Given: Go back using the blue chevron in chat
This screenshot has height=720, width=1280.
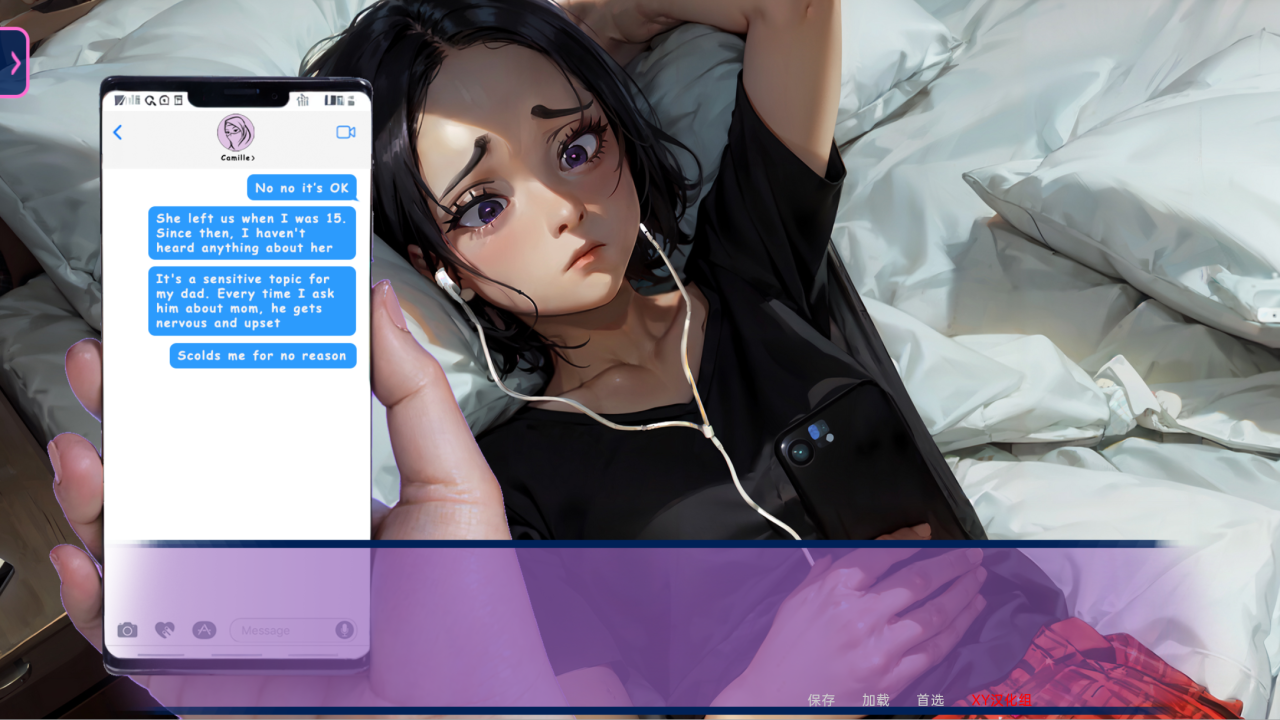Looking at the screenshot, I should coord(117,132).
